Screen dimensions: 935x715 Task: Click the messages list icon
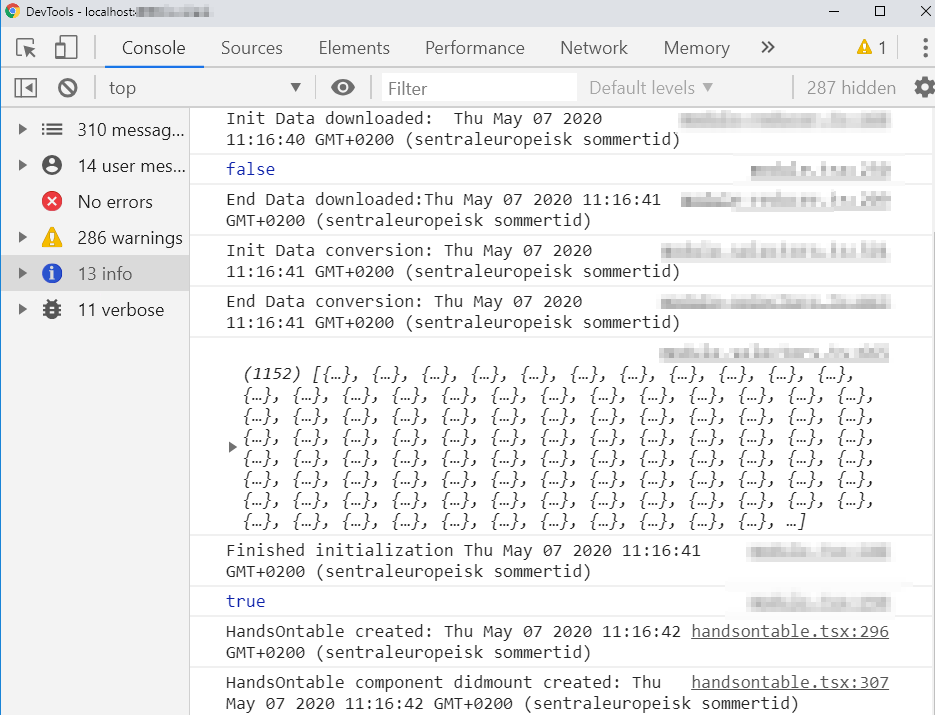coord(52,129)
